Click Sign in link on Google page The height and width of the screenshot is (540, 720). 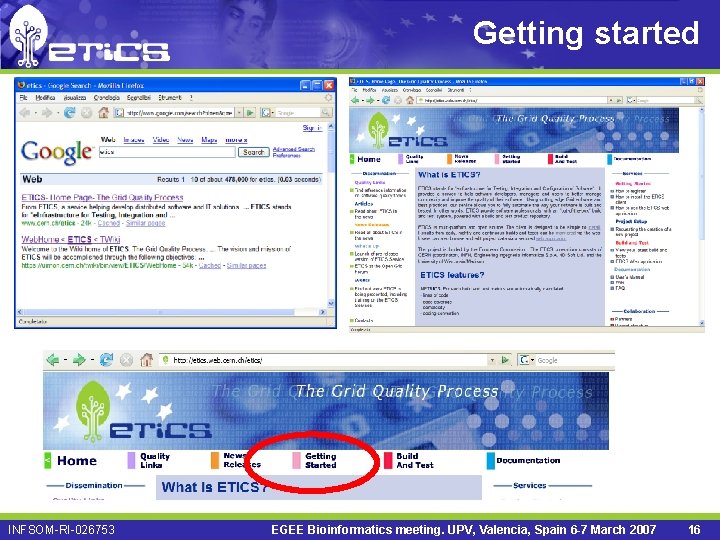click(312, 128)
